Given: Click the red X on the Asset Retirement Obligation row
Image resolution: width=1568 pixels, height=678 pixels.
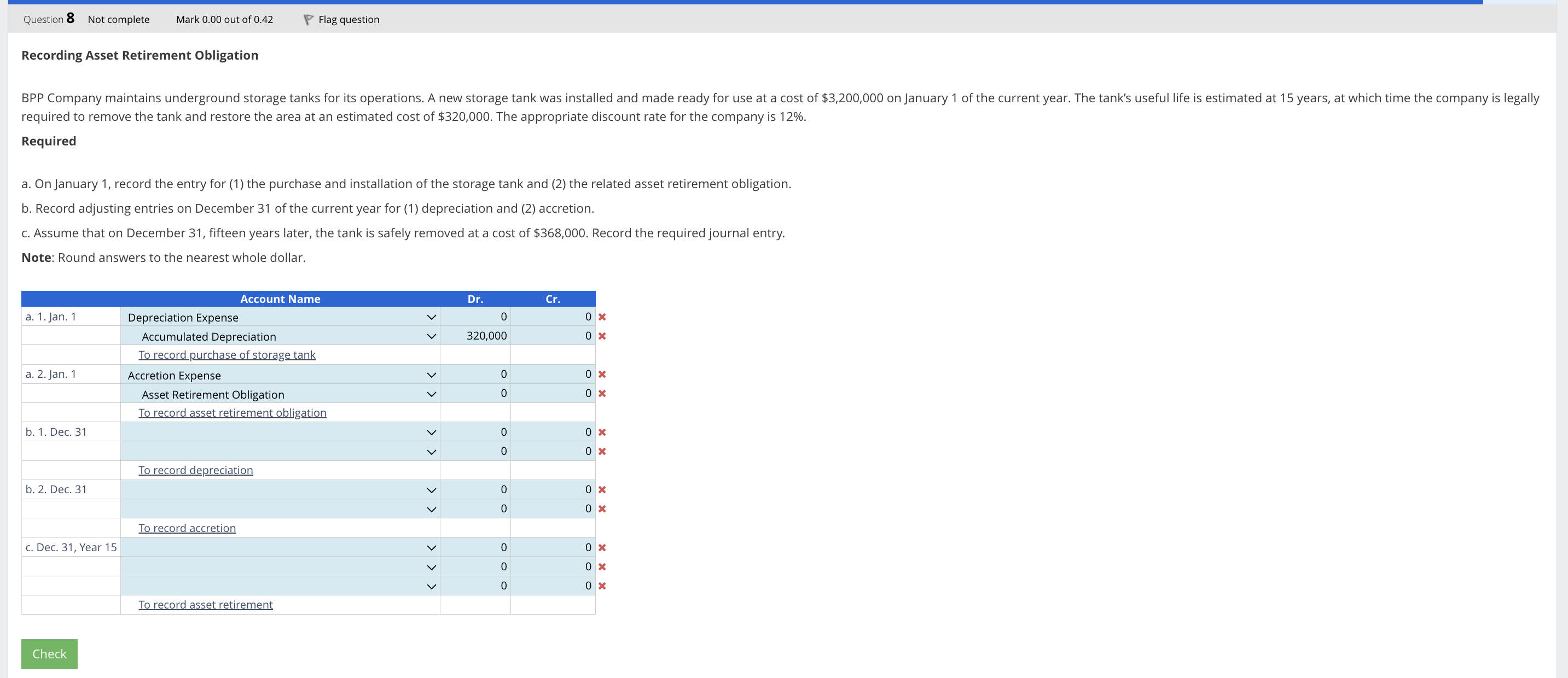Looking at the screenshot, I should (602, 394).
